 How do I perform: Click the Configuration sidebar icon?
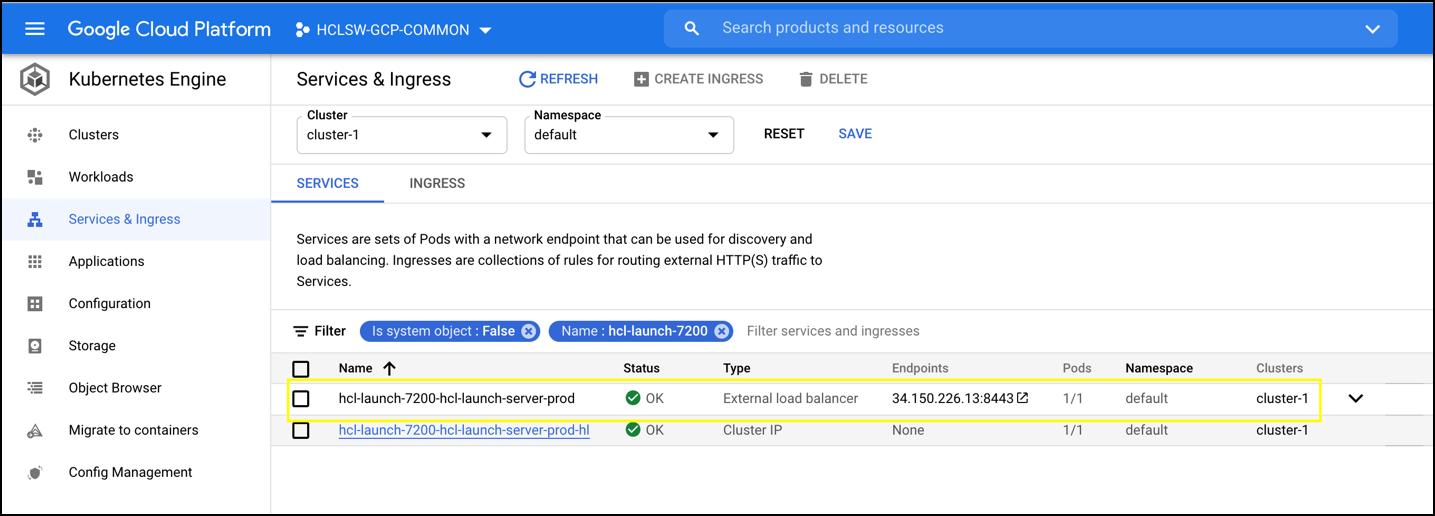pos(35,303)
